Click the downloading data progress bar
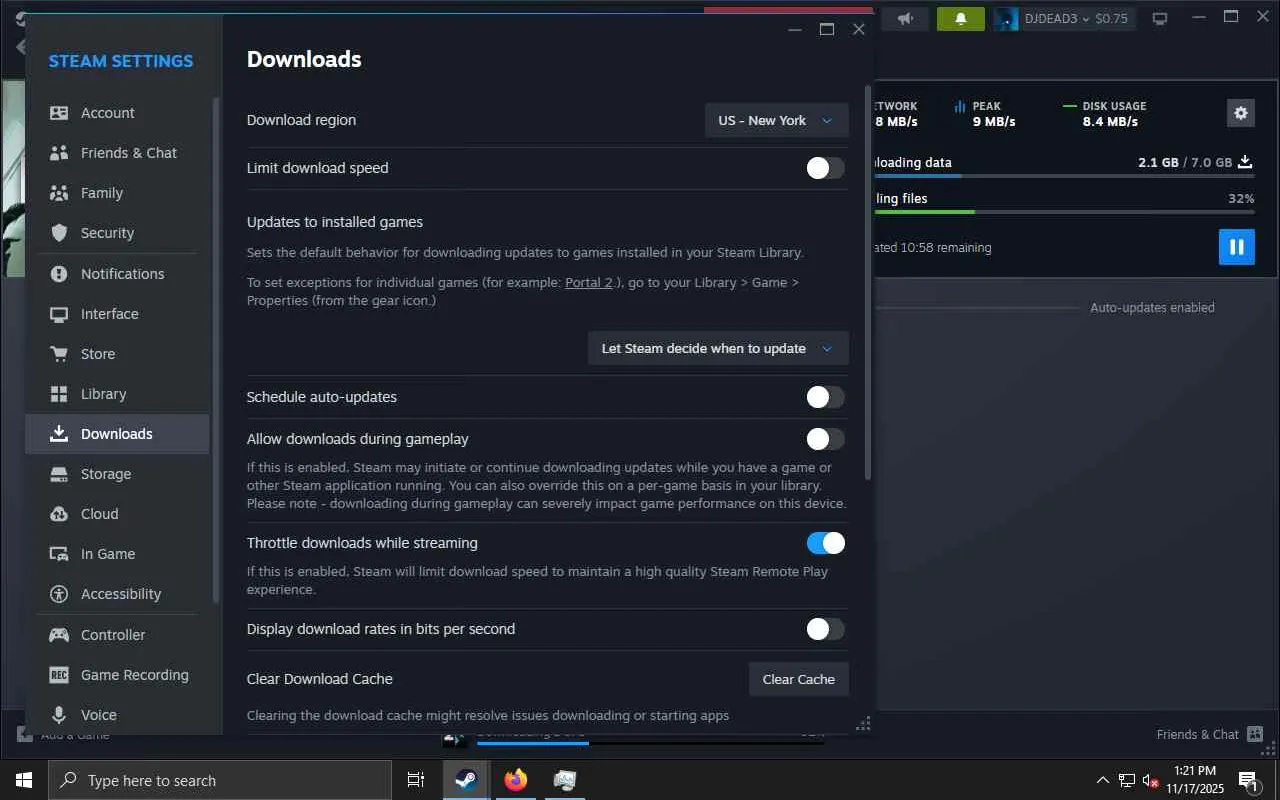 (x=1064, y=176)
